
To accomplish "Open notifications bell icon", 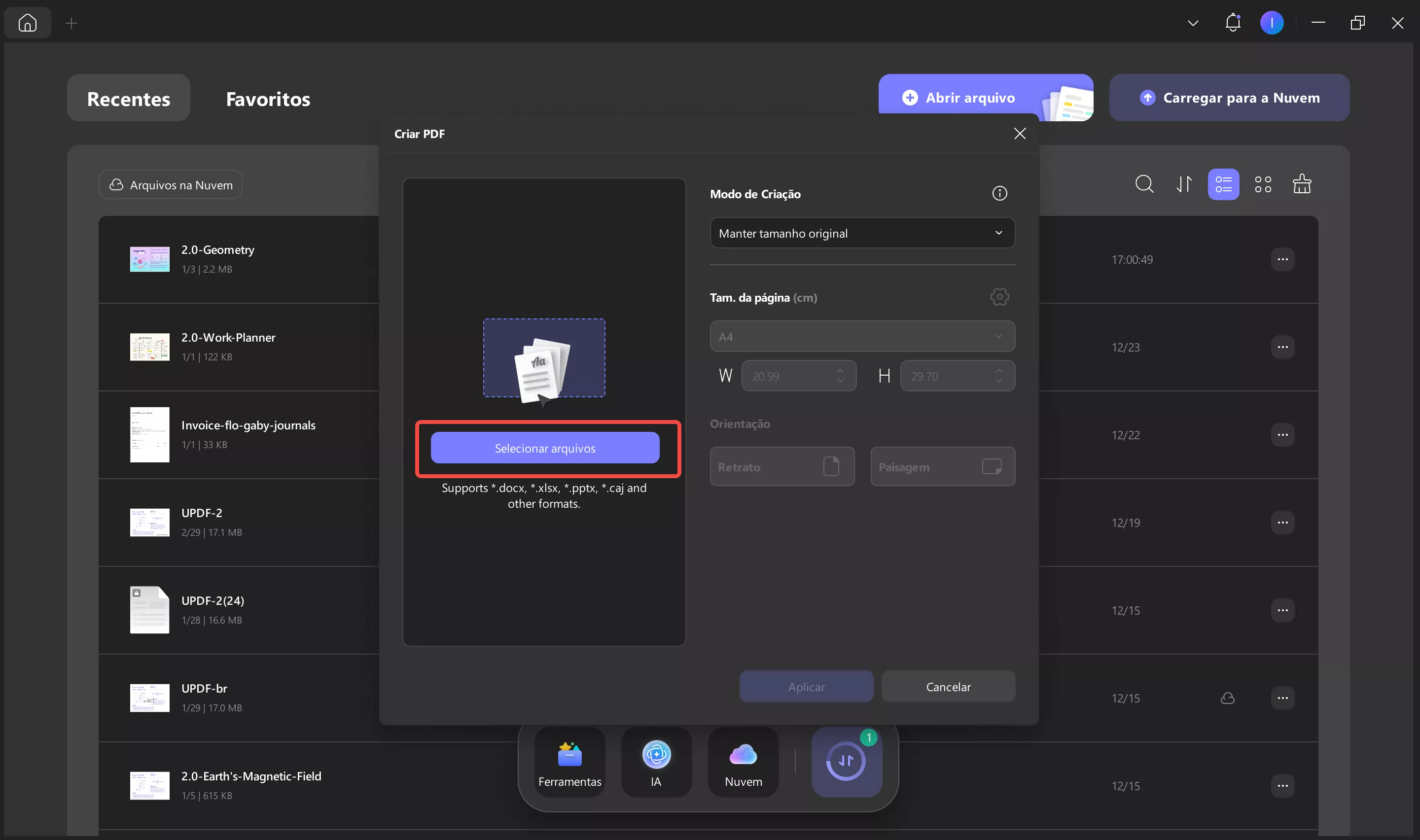I will pyautogui.click(x=1232, y=23).
